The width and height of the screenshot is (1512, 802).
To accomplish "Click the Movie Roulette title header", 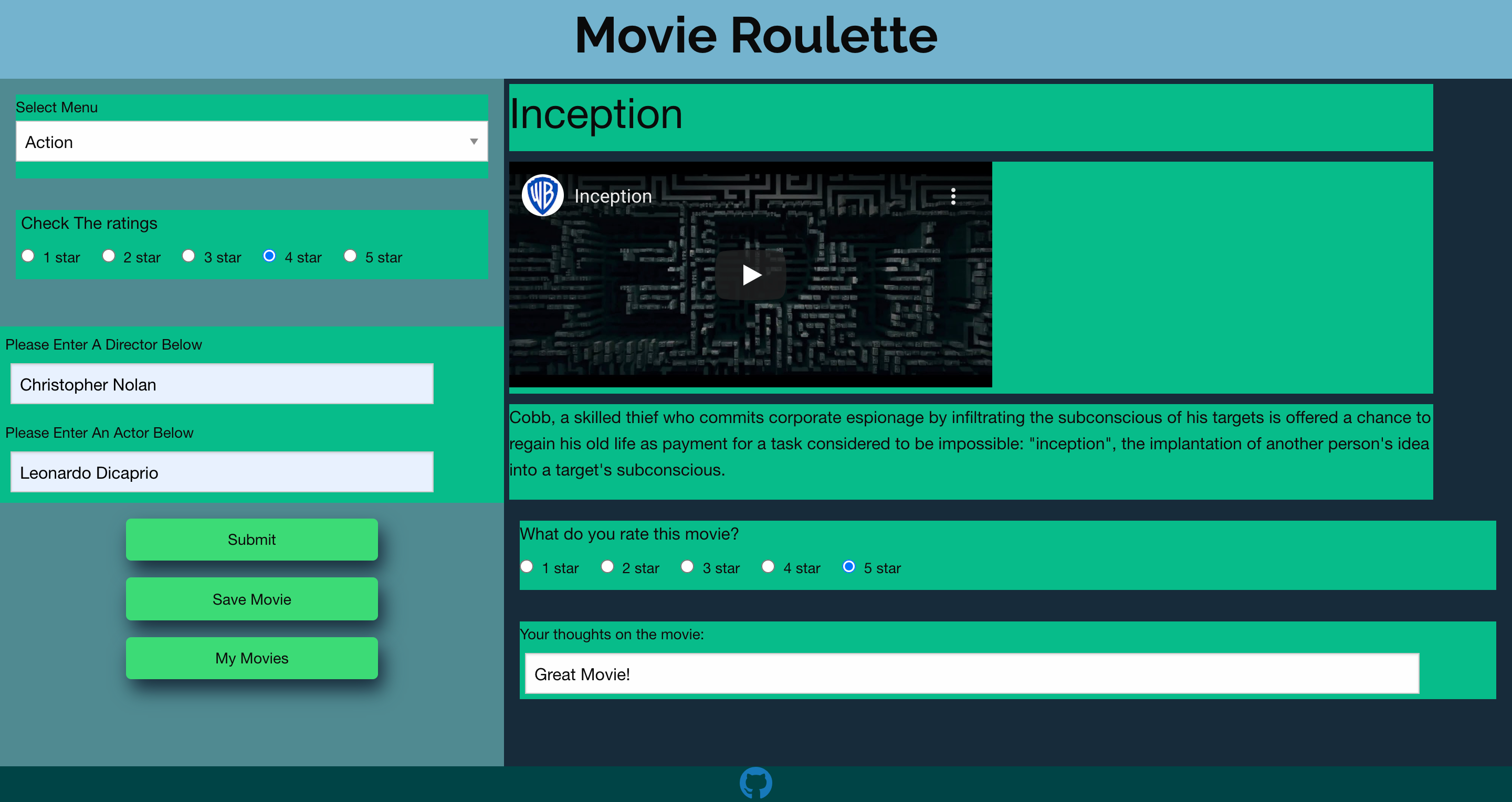I will [756, 36].
